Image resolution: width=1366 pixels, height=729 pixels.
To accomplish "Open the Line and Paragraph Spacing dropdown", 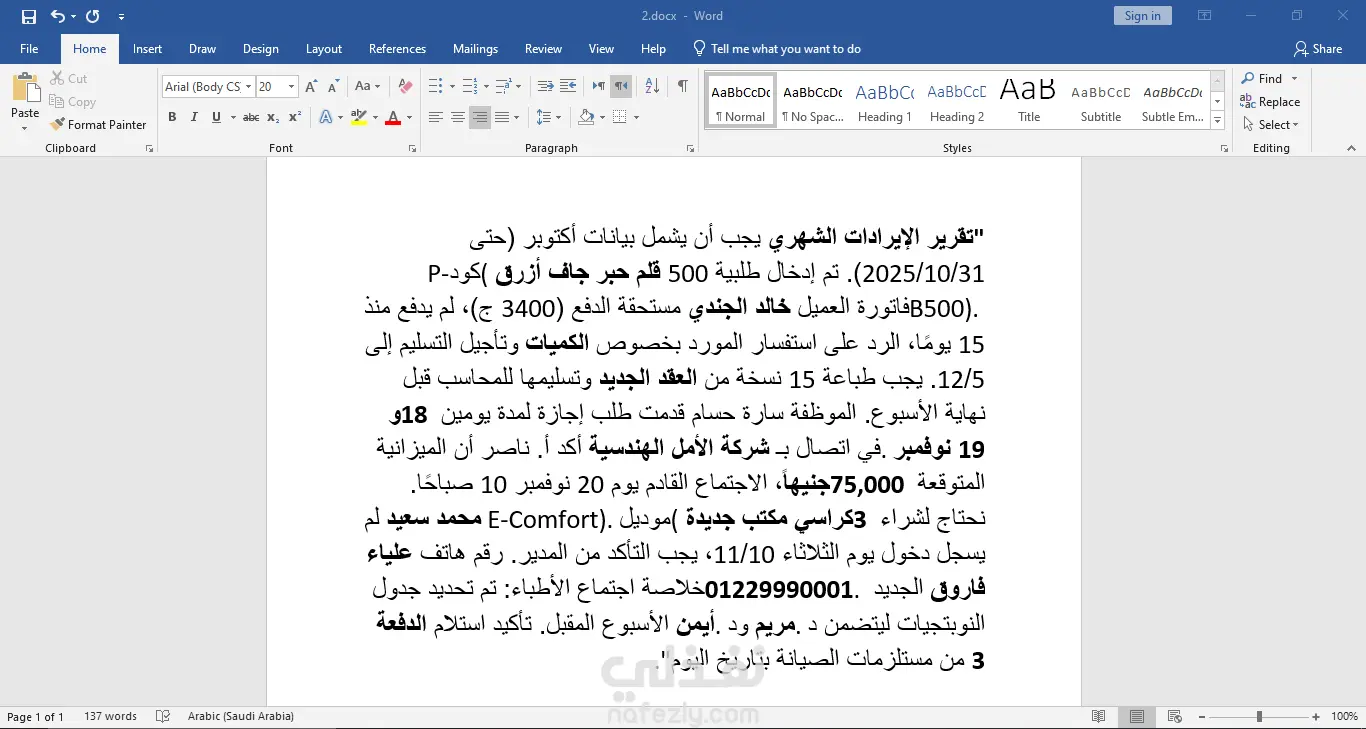I will [549, 117].
